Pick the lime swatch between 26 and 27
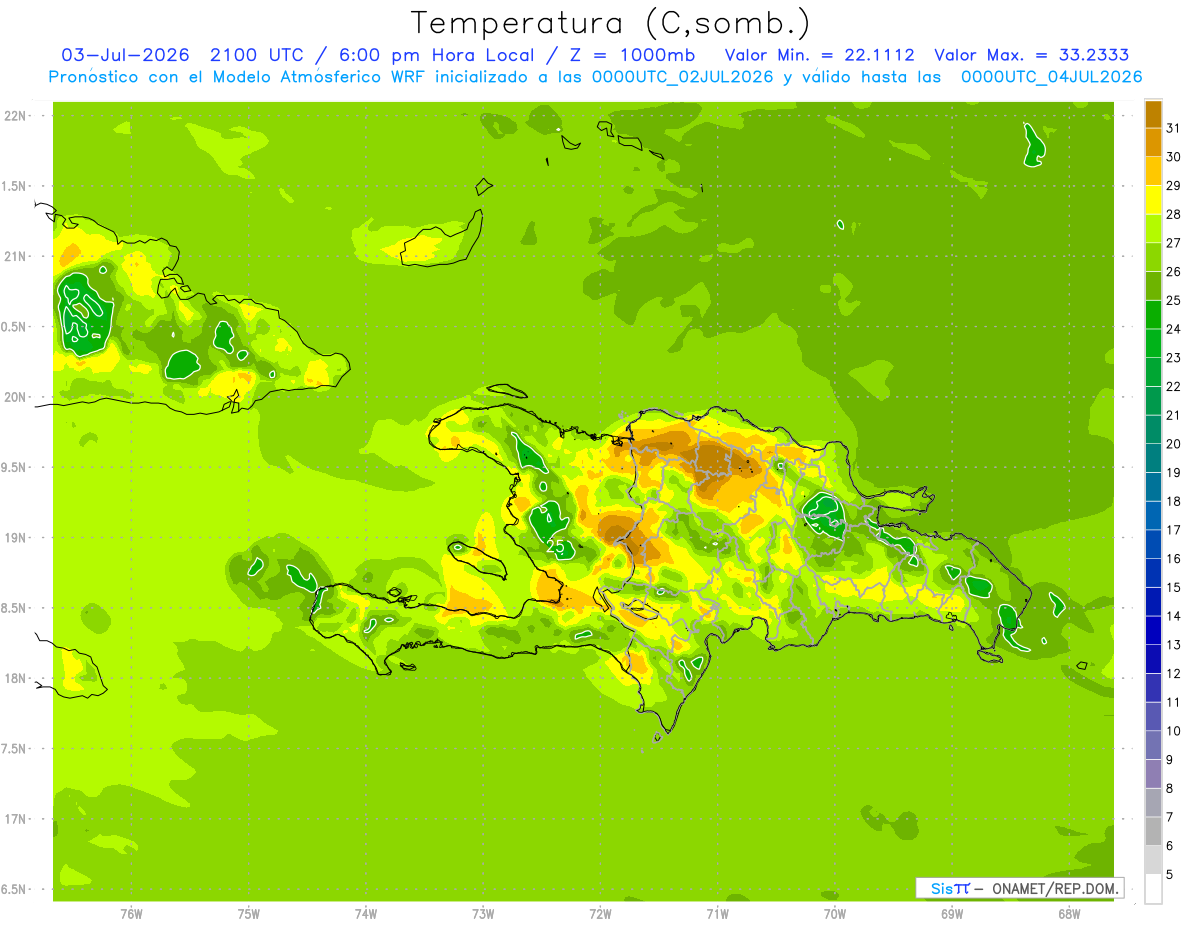 pyautogui.click(x=1153, y=257)
